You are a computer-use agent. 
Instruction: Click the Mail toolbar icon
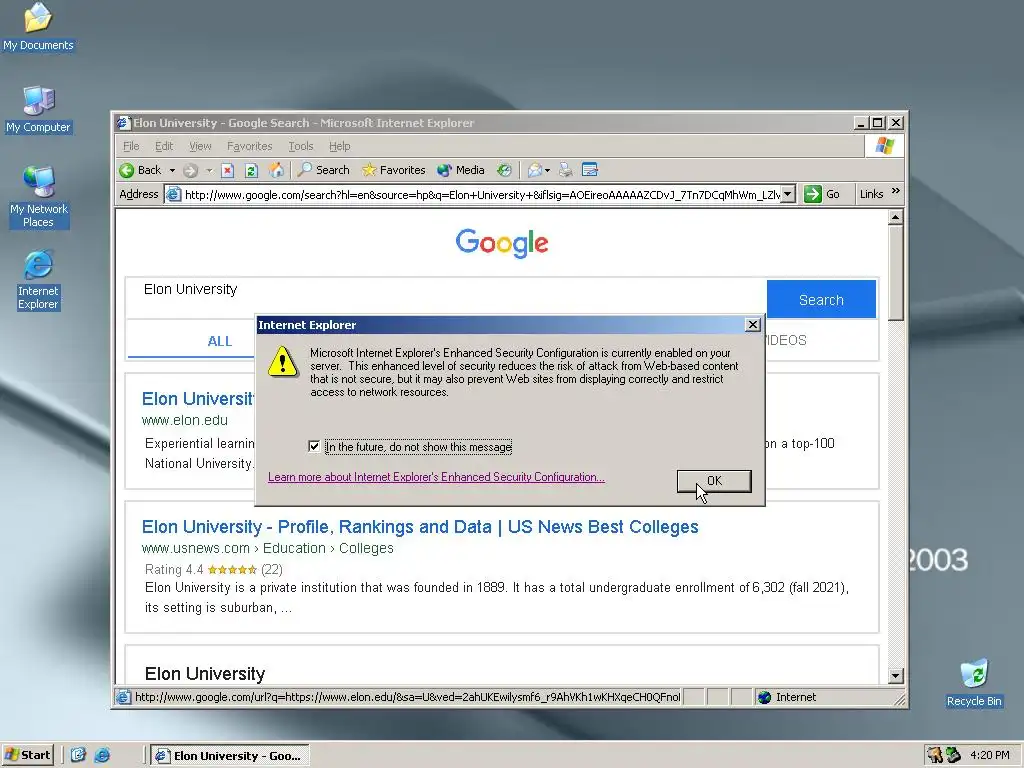(x=535, y=170)
